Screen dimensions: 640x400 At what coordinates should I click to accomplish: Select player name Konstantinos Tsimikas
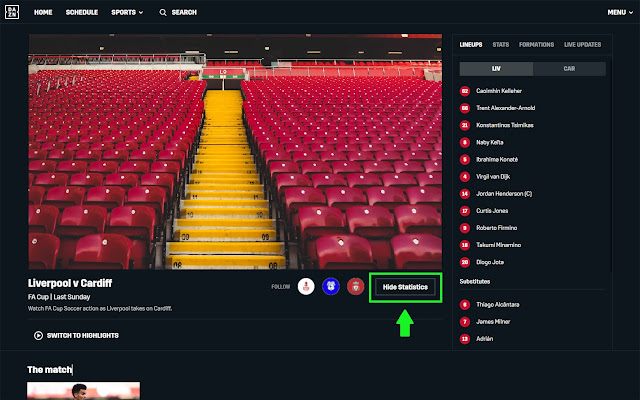point(504,125)
